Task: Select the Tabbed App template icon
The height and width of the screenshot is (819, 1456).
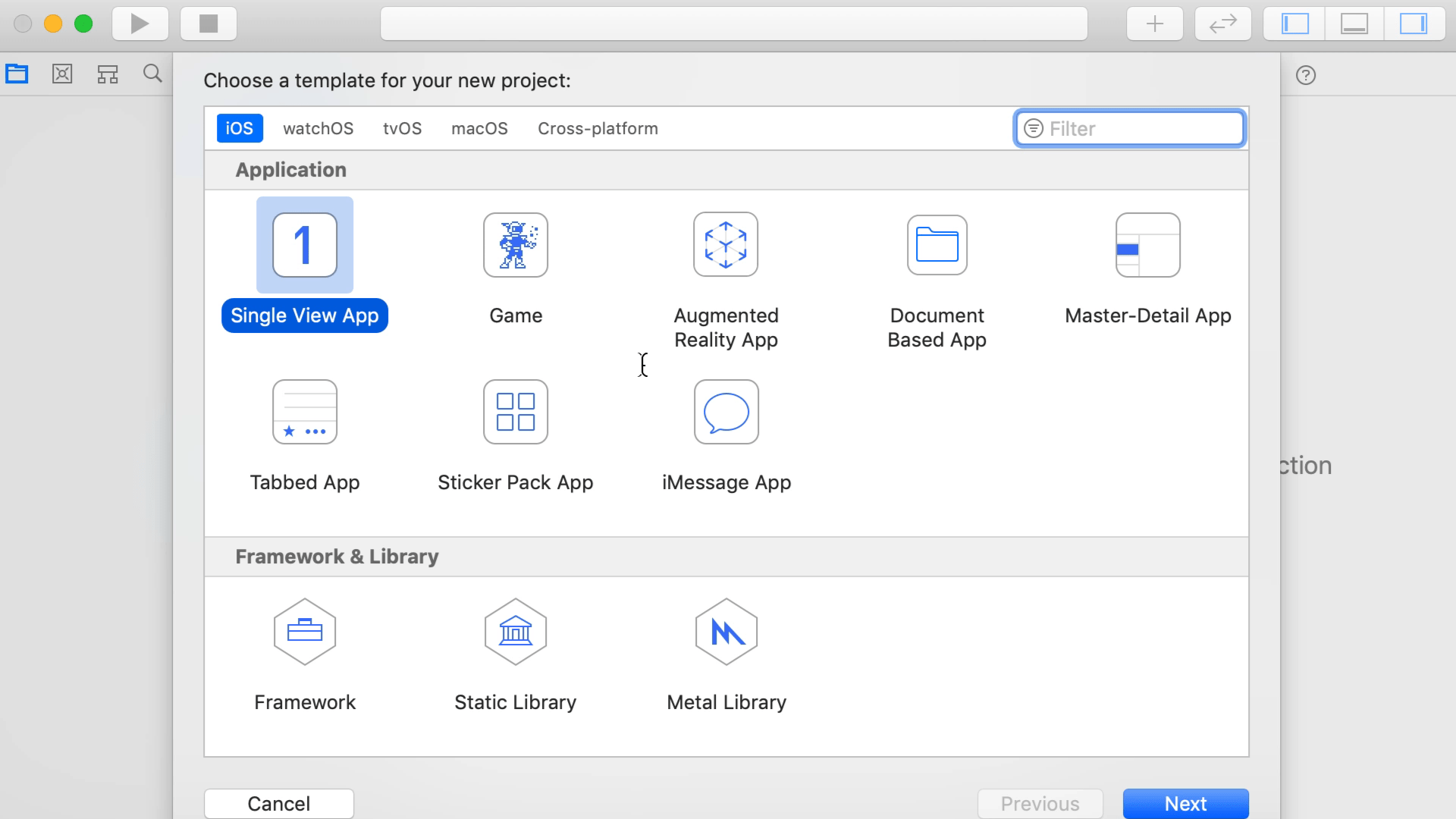Action: pyautogui.click(x=305, y=412)
